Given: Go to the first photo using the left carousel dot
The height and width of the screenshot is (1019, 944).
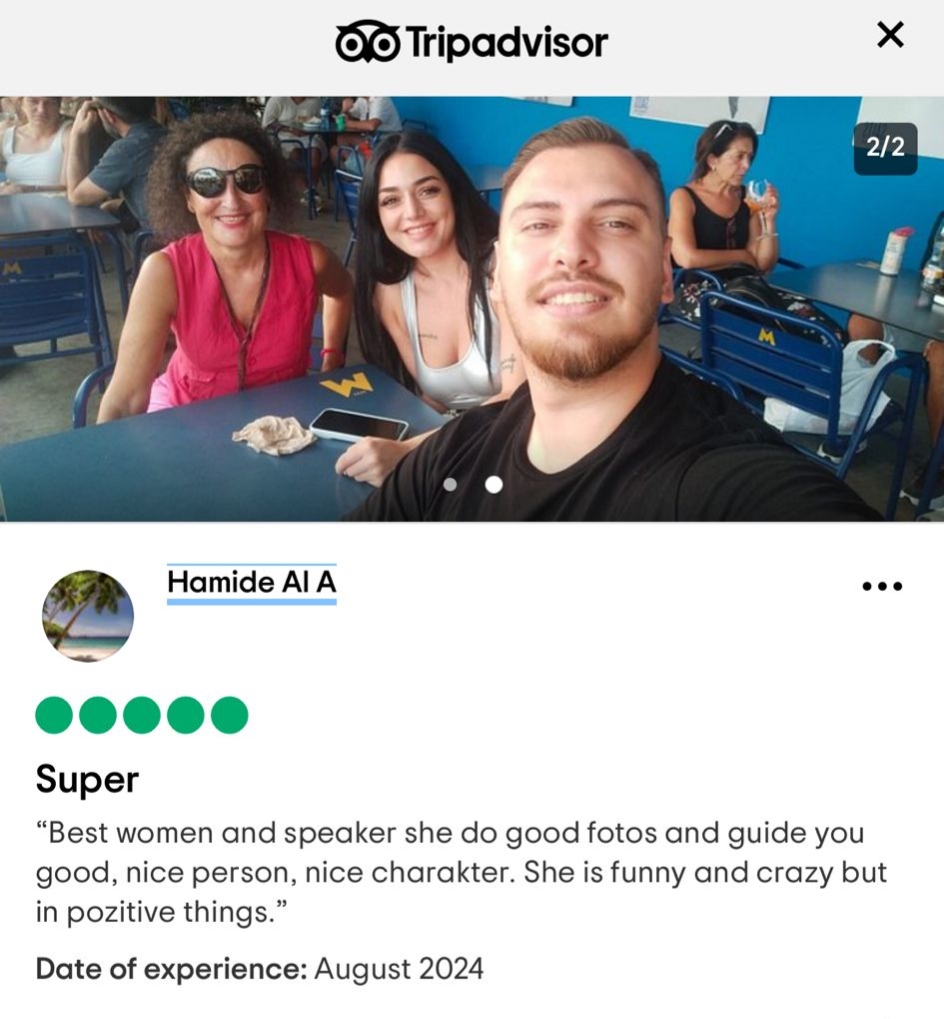Looking at the screenshot, I should click(450, 484).
